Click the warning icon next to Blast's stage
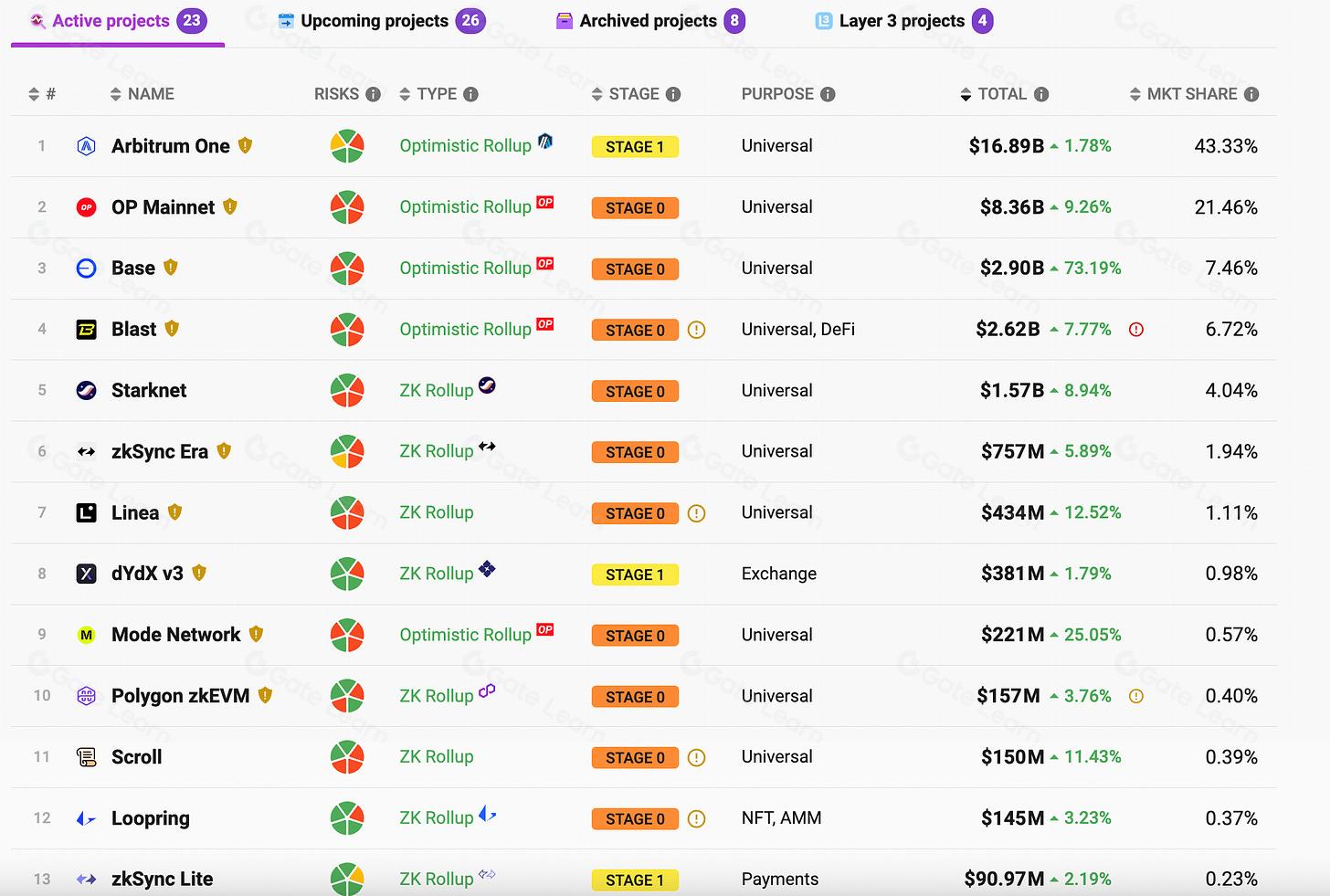This screenshot has height=896, width=1330. pos(696,330)
